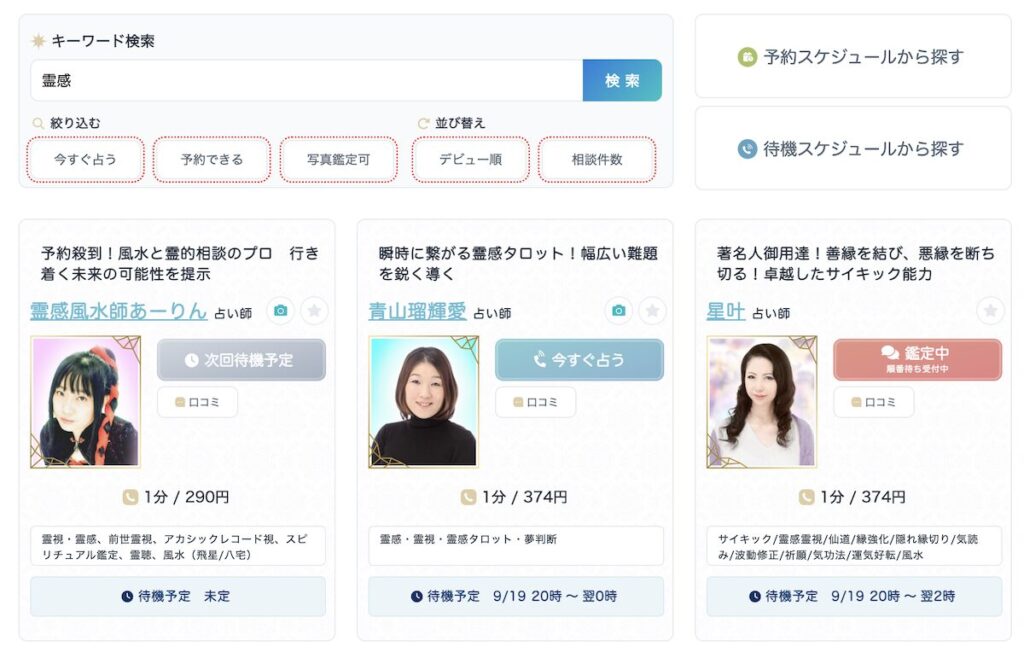
Task: Favorite 霊感風水師あーりん with the star icon
Action: [314, 311]
